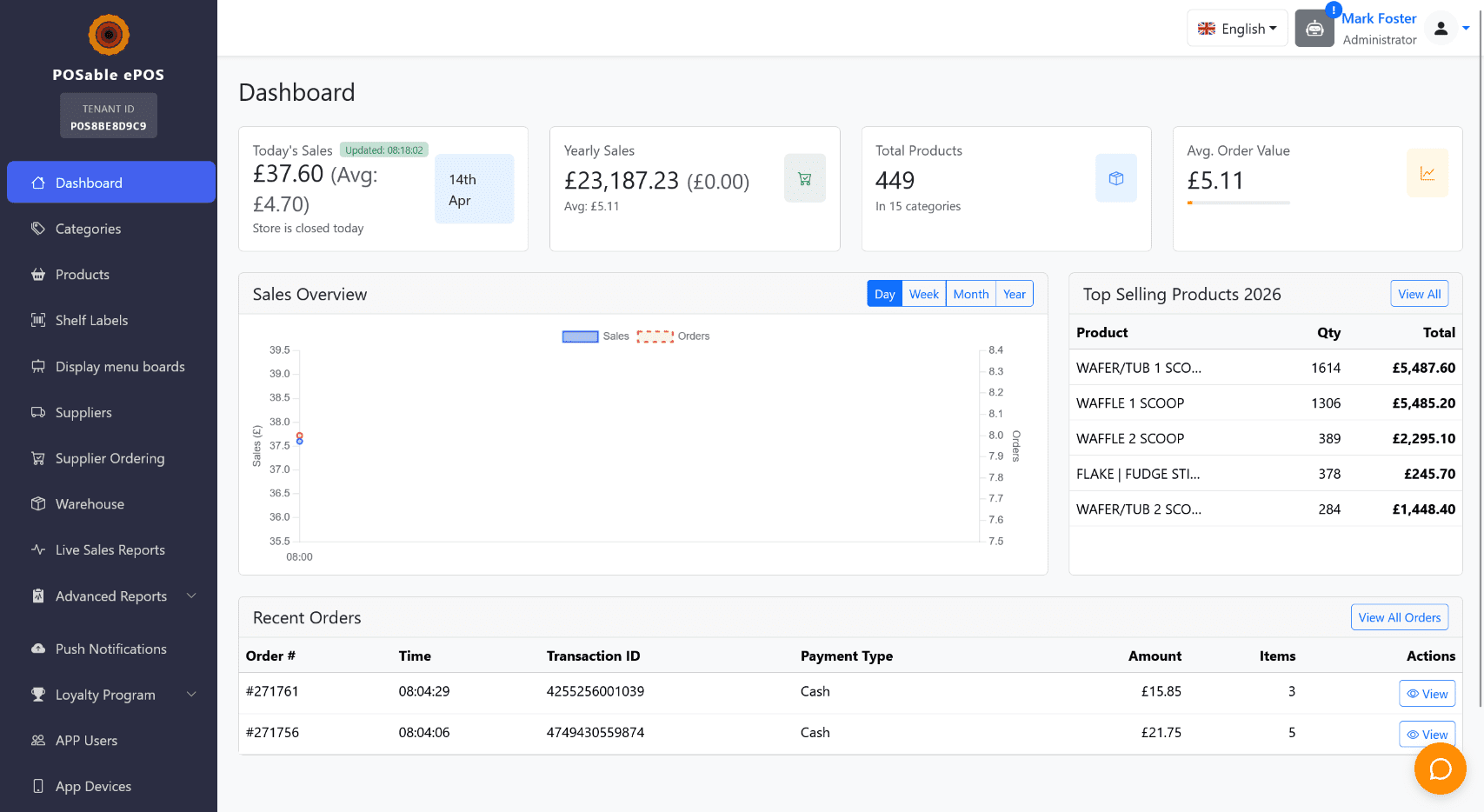Click the Avg. Order Value progress bar
Viewport: 1484px width, 812px height.
coord(1238,203)
